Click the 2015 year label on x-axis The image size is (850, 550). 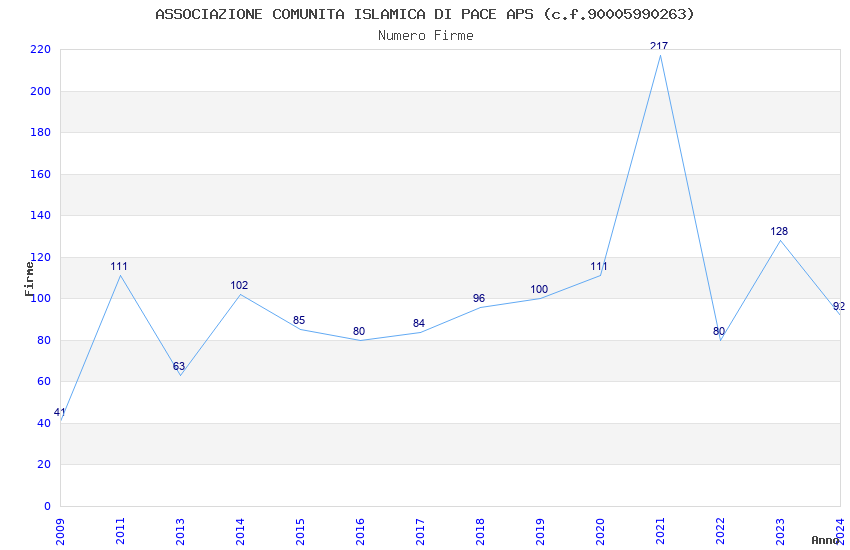(x=300, y=532)
